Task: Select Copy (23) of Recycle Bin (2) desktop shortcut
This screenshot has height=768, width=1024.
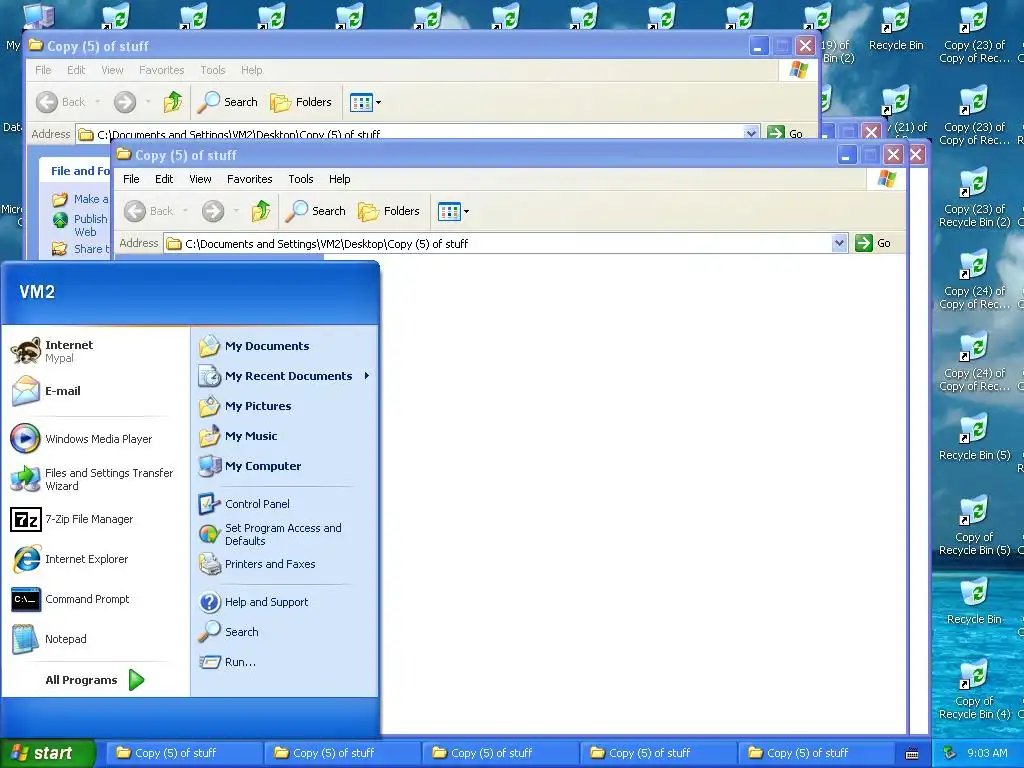Action: click(974, 198)
